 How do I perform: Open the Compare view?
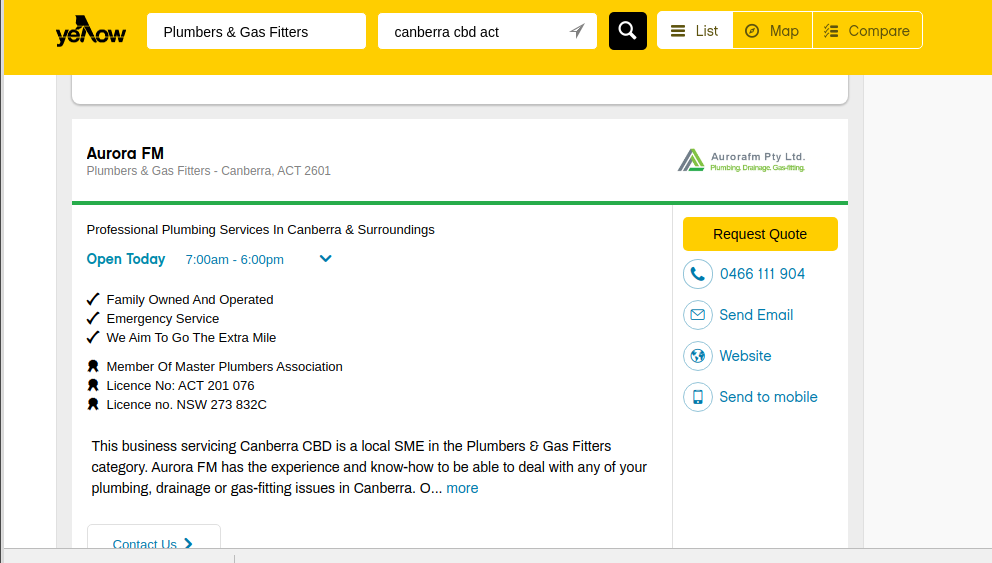tap(867, 31)
